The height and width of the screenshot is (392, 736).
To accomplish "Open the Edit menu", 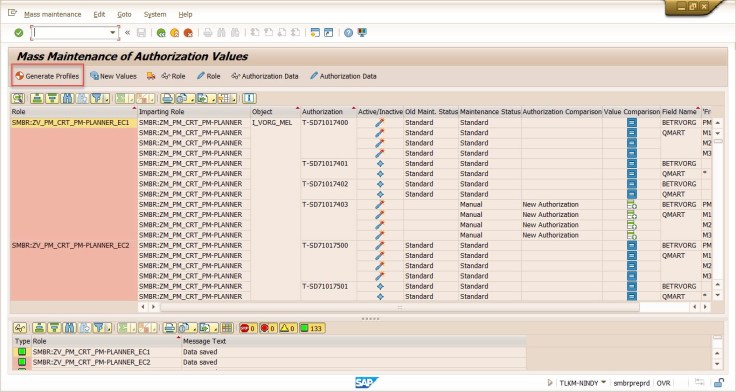I will 99,15.
